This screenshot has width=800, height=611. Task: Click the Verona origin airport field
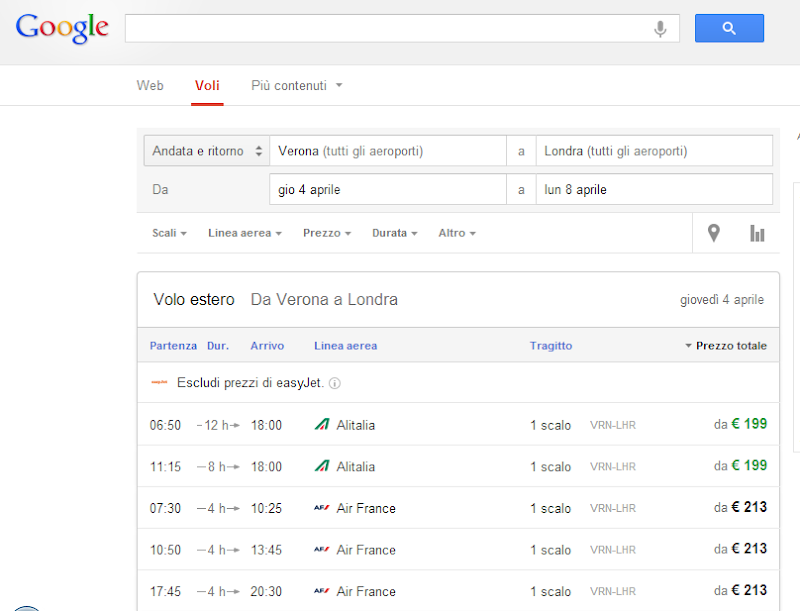click(388, 152)
